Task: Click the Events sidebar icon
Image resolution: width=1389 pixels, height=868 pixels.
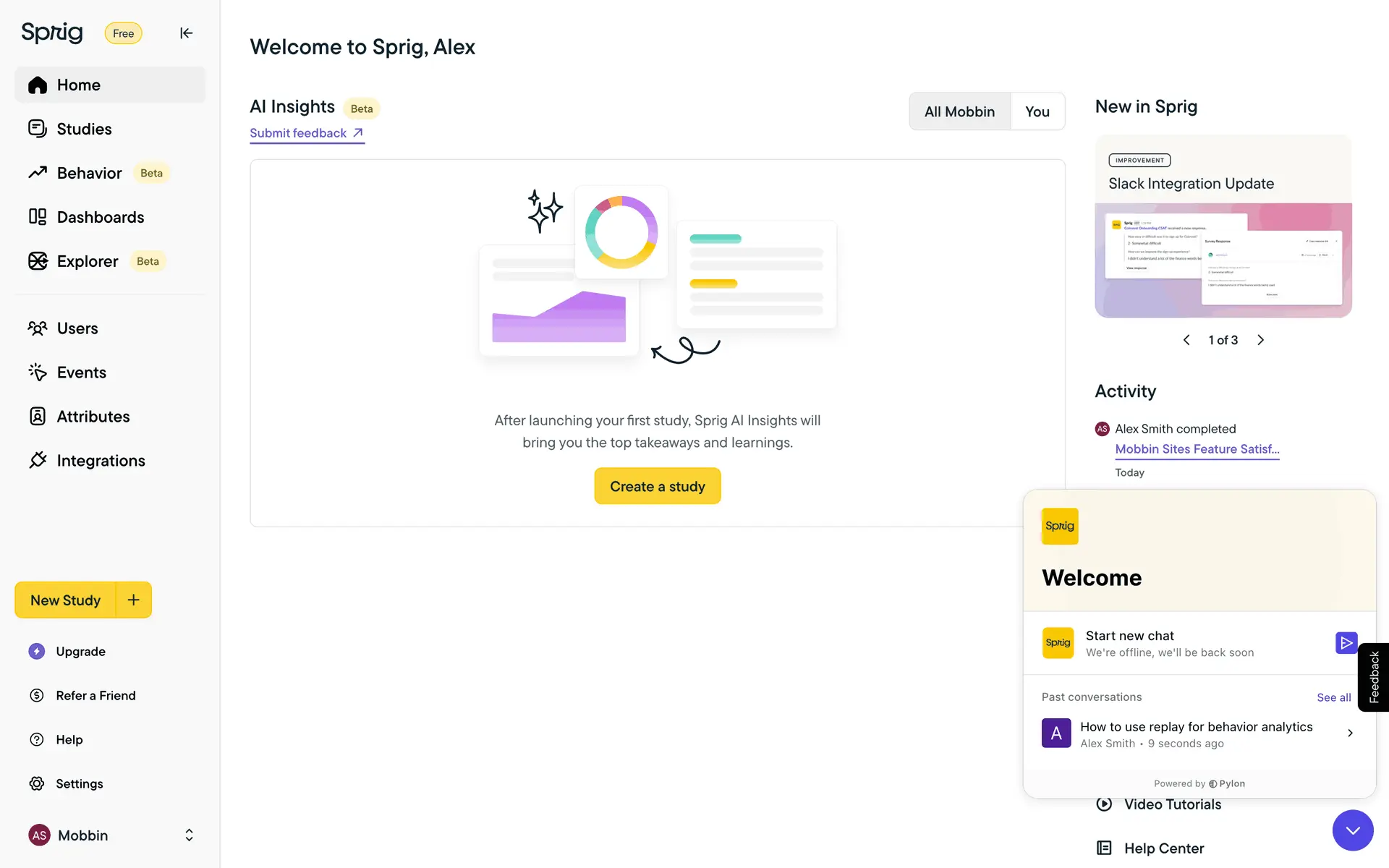Action: (x=38, y=373)
